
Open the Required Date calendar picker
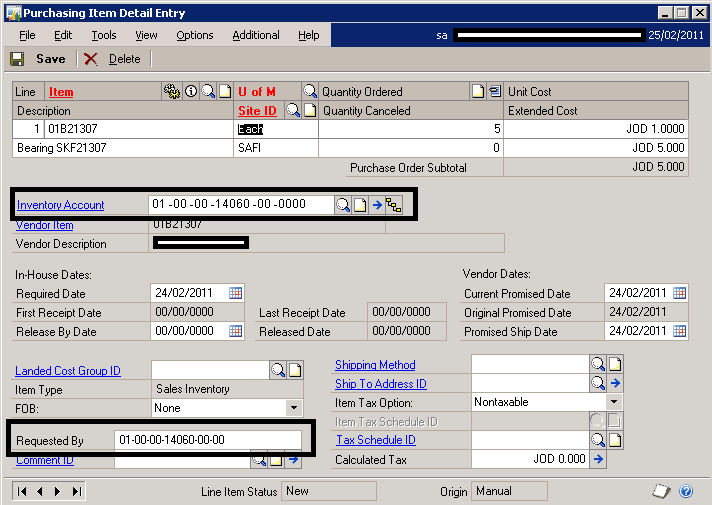tap(235, 293)
